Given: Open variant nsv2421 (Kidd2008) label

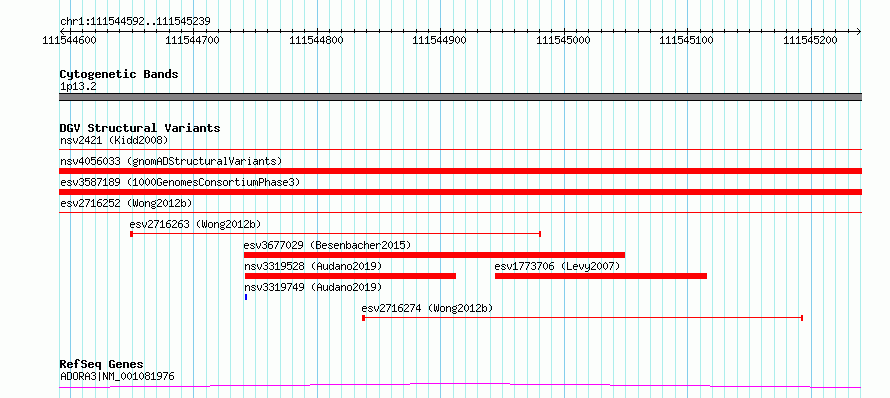Looking at the screenshot, I should pos(114,140).
